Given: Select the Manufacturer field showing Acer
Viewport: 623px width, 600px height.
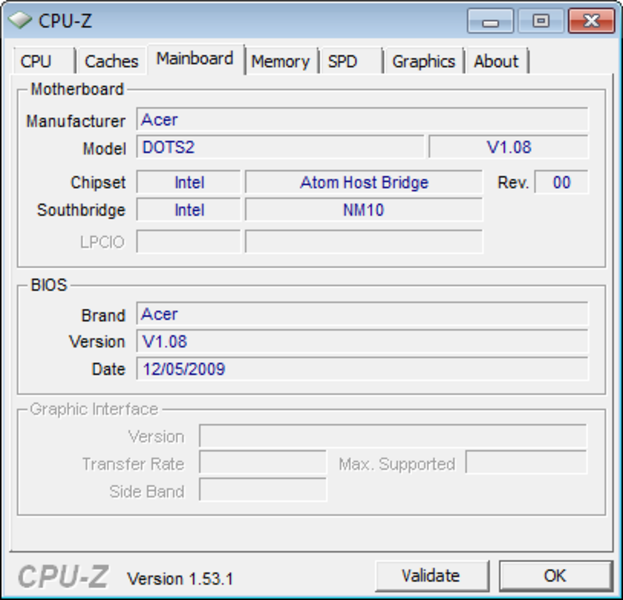Looking at the screenshot, I should (362, 119).
